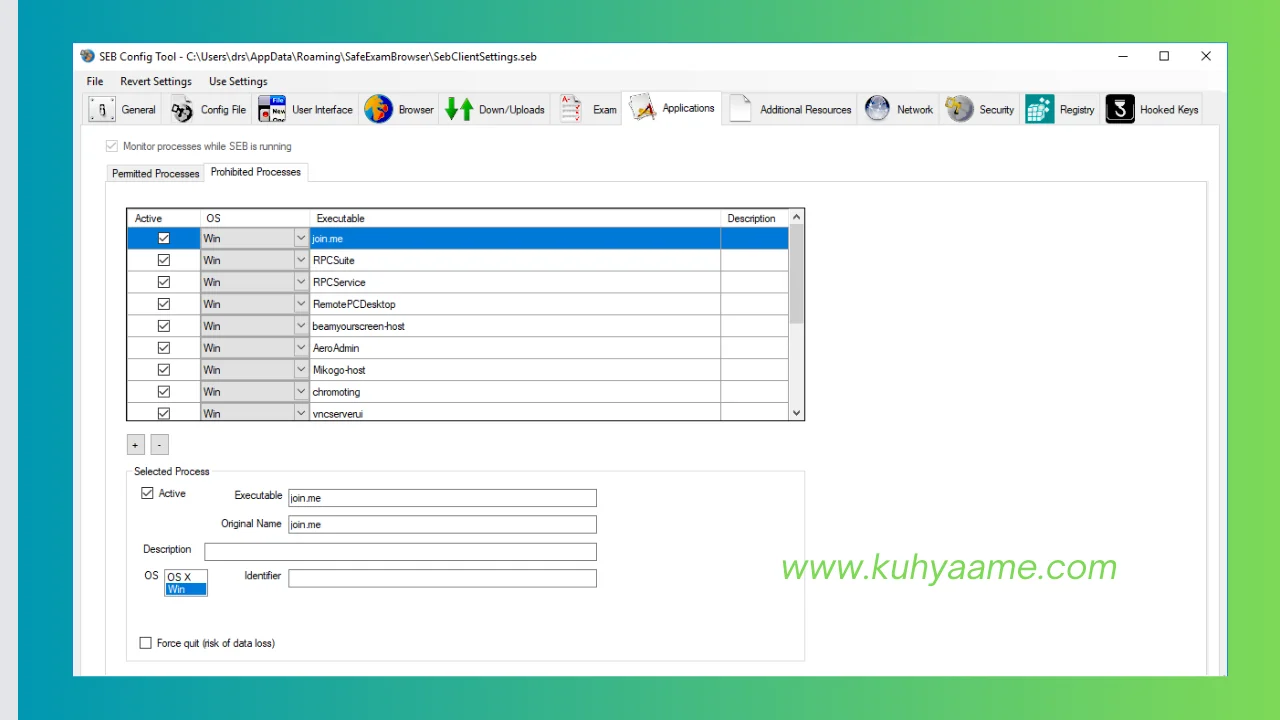The image size is (1280, 720).
Task: Open the Down/Uploads tab
Action: tap(496, 109)
